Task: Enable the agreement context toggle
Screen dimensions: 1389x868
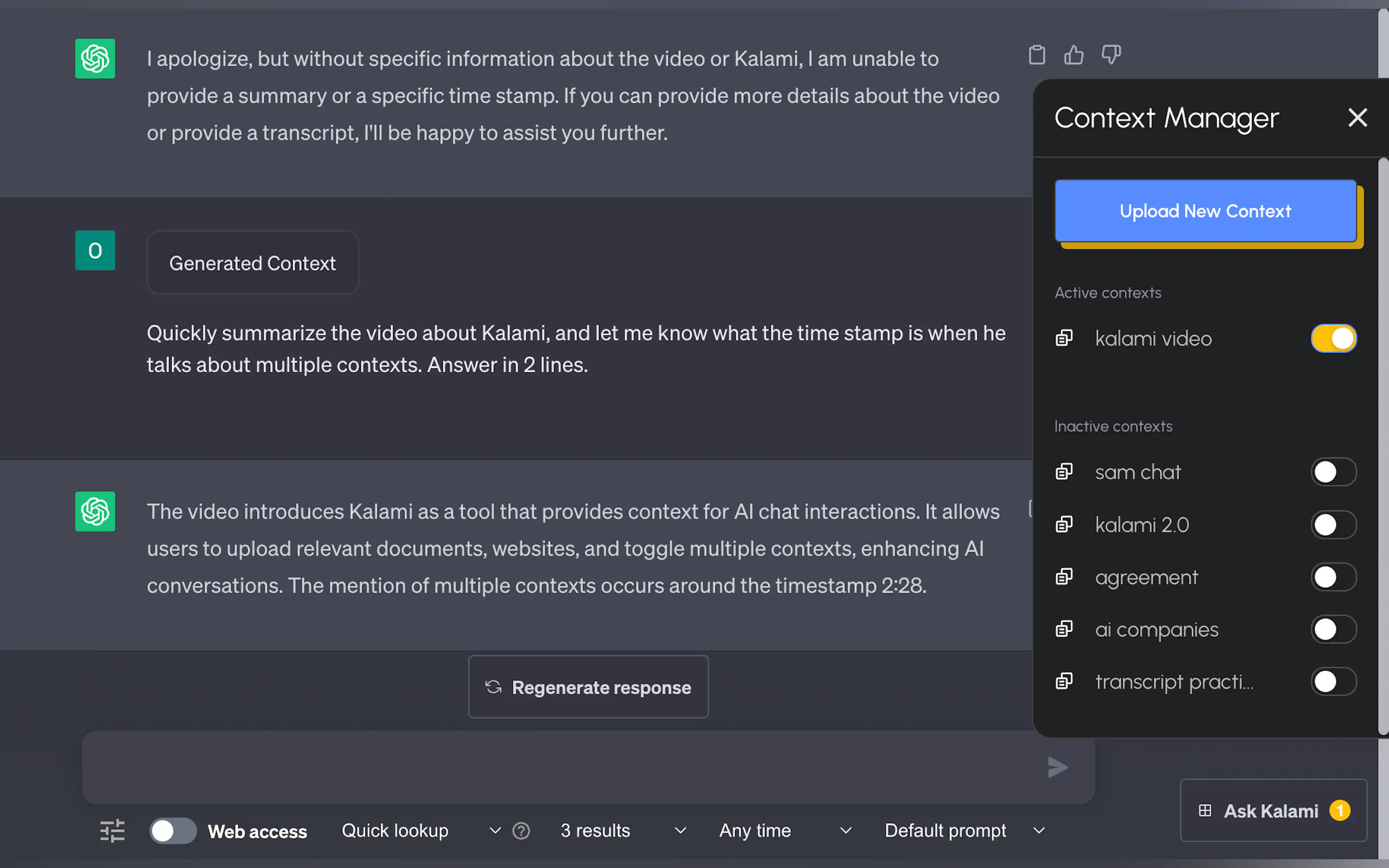Action: click(1333, 577)
